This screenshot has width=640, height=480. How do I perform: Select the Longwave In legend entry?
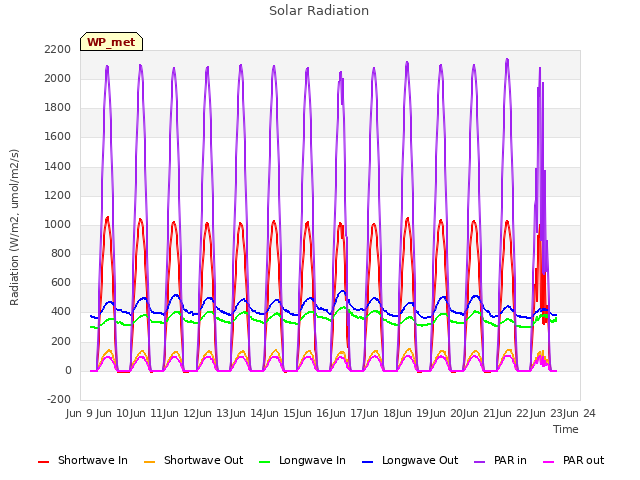click(302, 460)
